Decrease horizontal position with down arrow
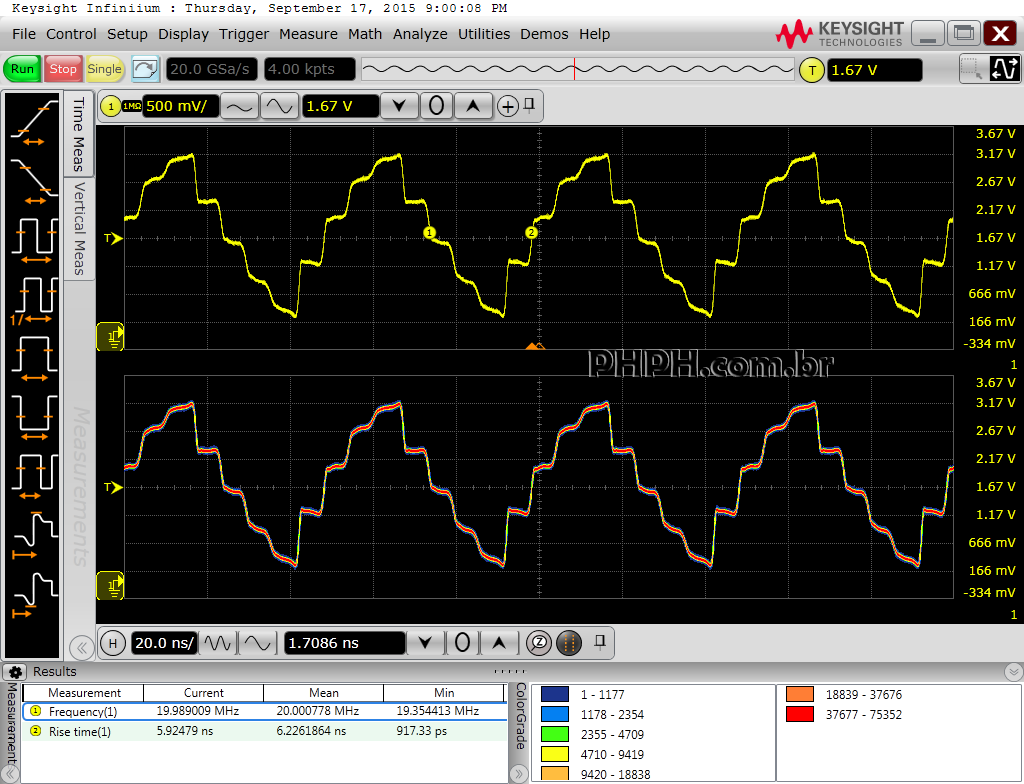The image size is (1024, 784). tap(426, 643)
